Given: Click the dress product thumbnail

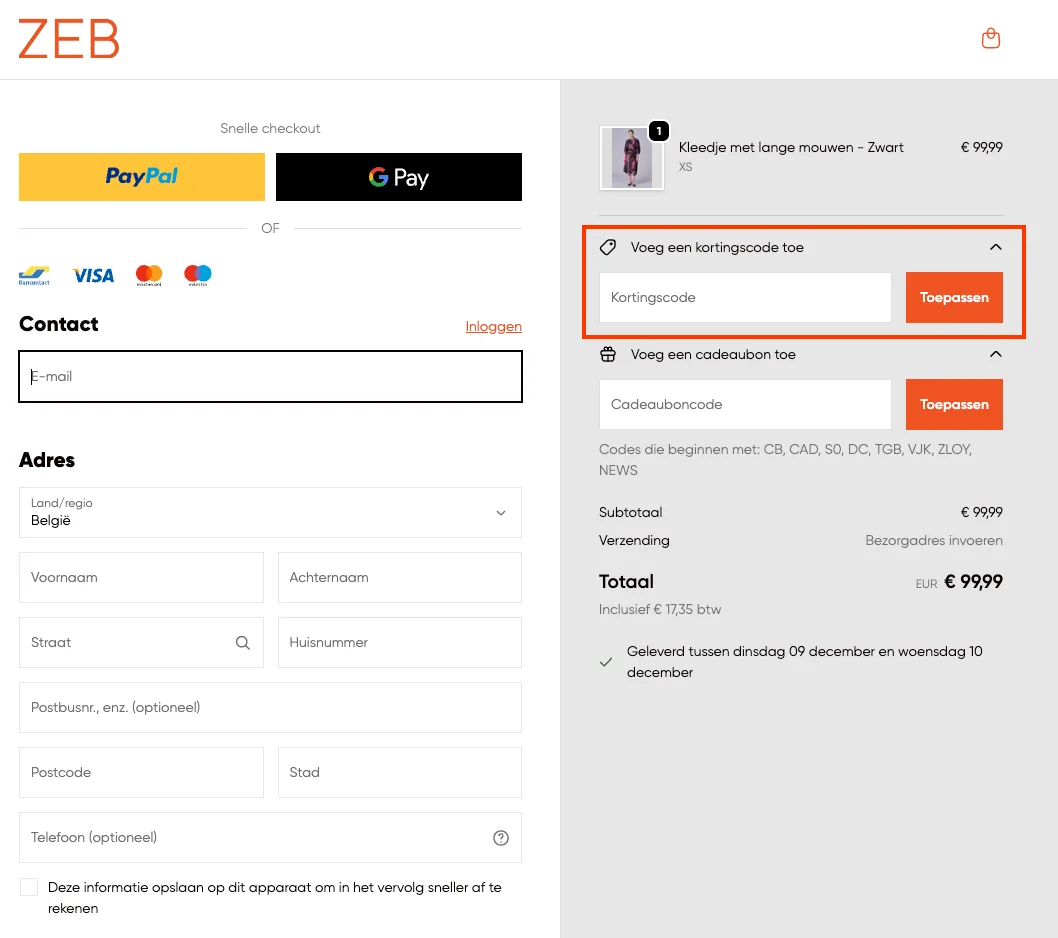Looking at the screenshot, I should 631,158.
